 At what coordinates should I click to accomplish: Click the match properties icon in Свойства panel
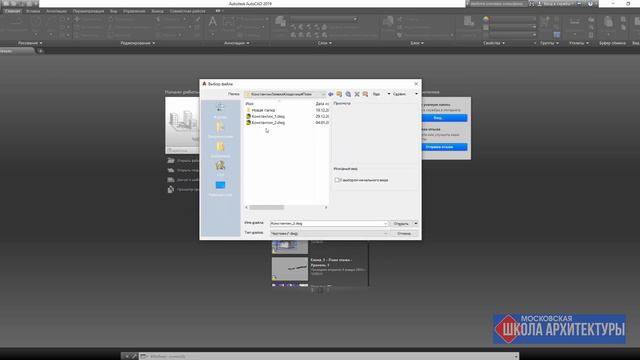[469, 21]
